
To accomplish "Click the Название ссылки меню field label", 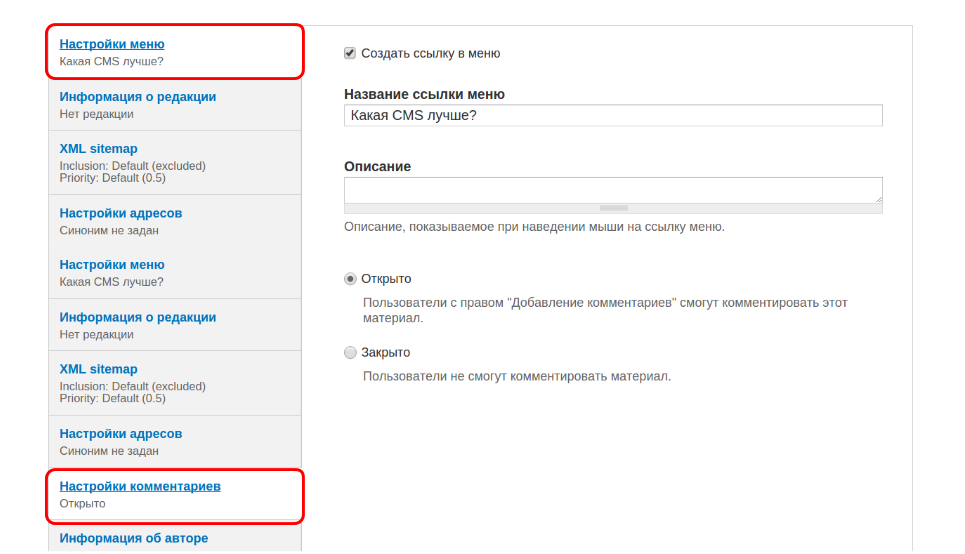I will (x=424, y=94).
